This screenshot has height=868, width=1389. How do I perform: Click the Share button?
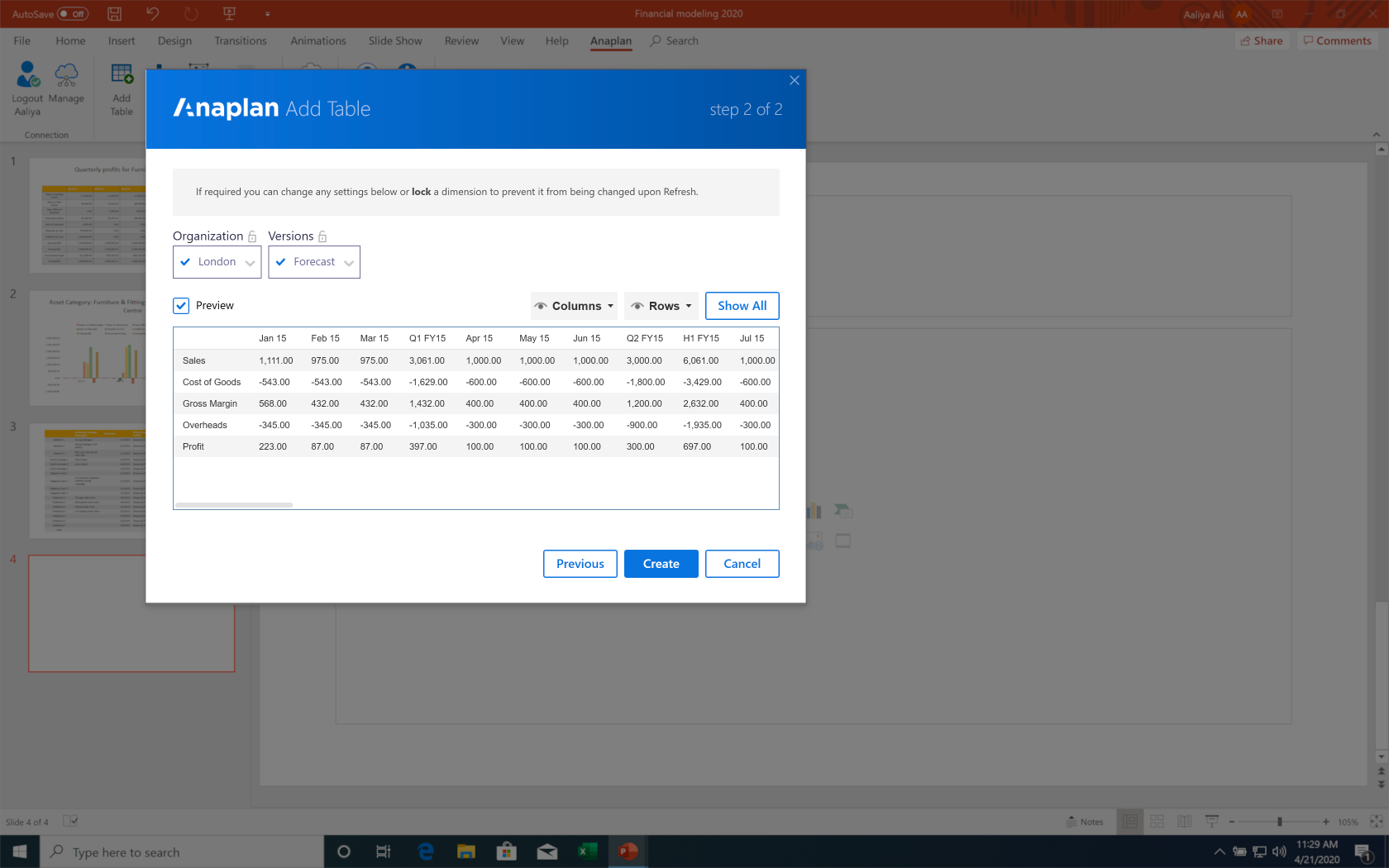(x=1263, y=41)
